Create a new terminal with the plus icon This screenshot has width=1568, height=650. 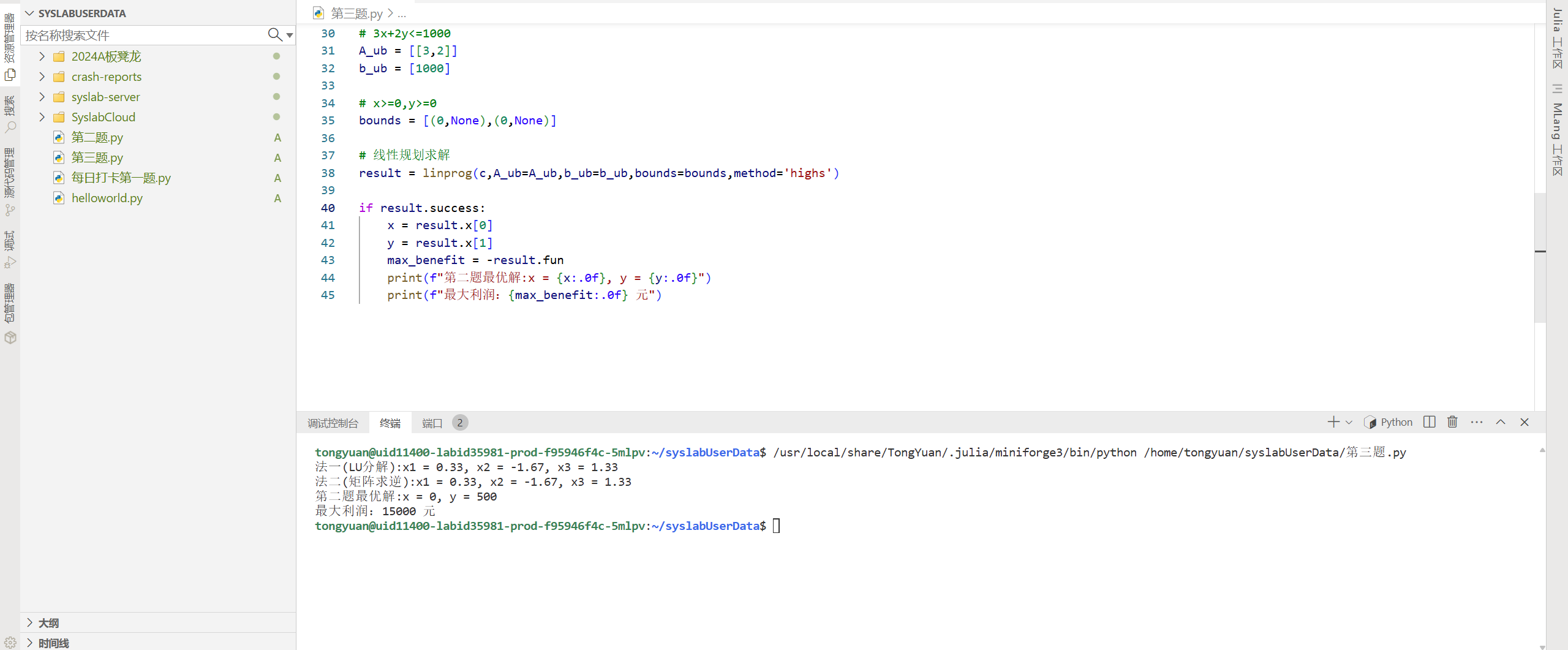pos(1333,422)
